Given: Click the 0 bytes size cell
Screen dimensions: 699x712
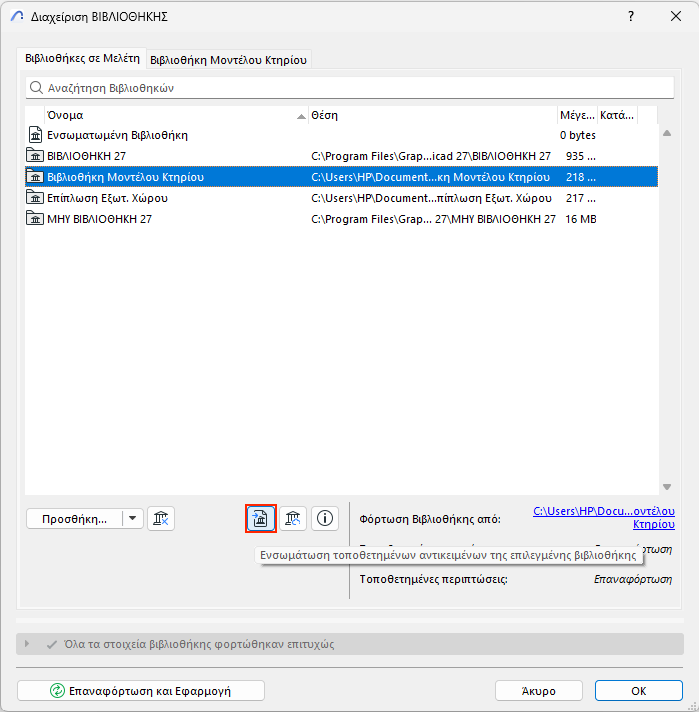Looking at the screenshot, I should click(577, 135).
